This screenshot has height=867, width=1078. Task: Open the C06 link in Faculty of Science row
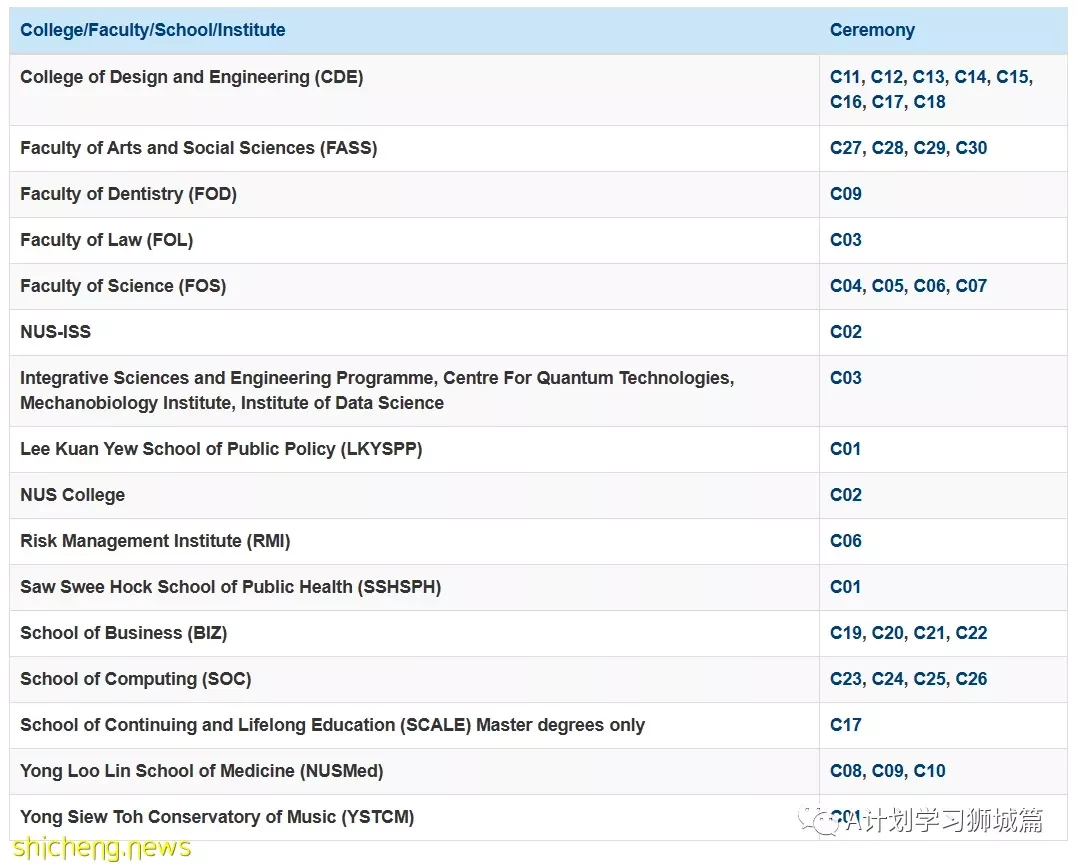[929, 286]
